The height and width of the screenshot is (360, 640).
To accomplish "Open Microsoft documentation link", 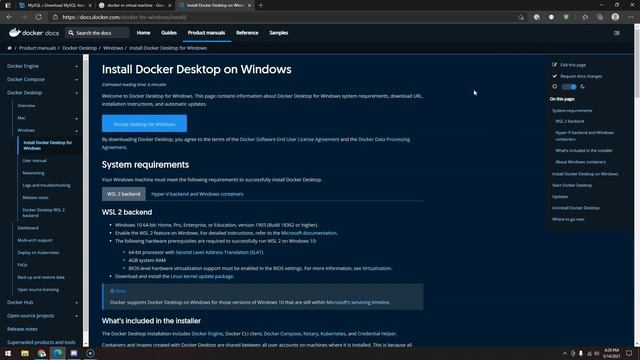I will coord(309,233).
